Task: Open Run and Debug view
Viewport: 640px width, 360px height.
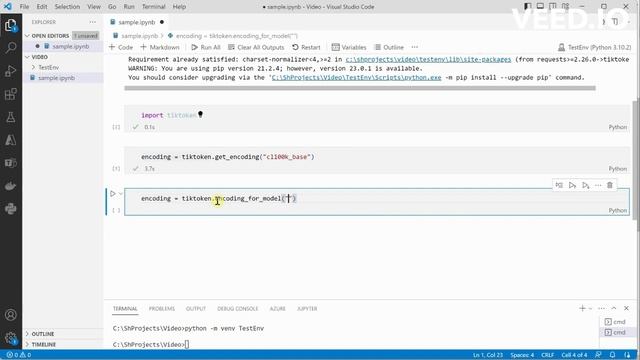Action: pyautogui.click(x=11, y=71)
